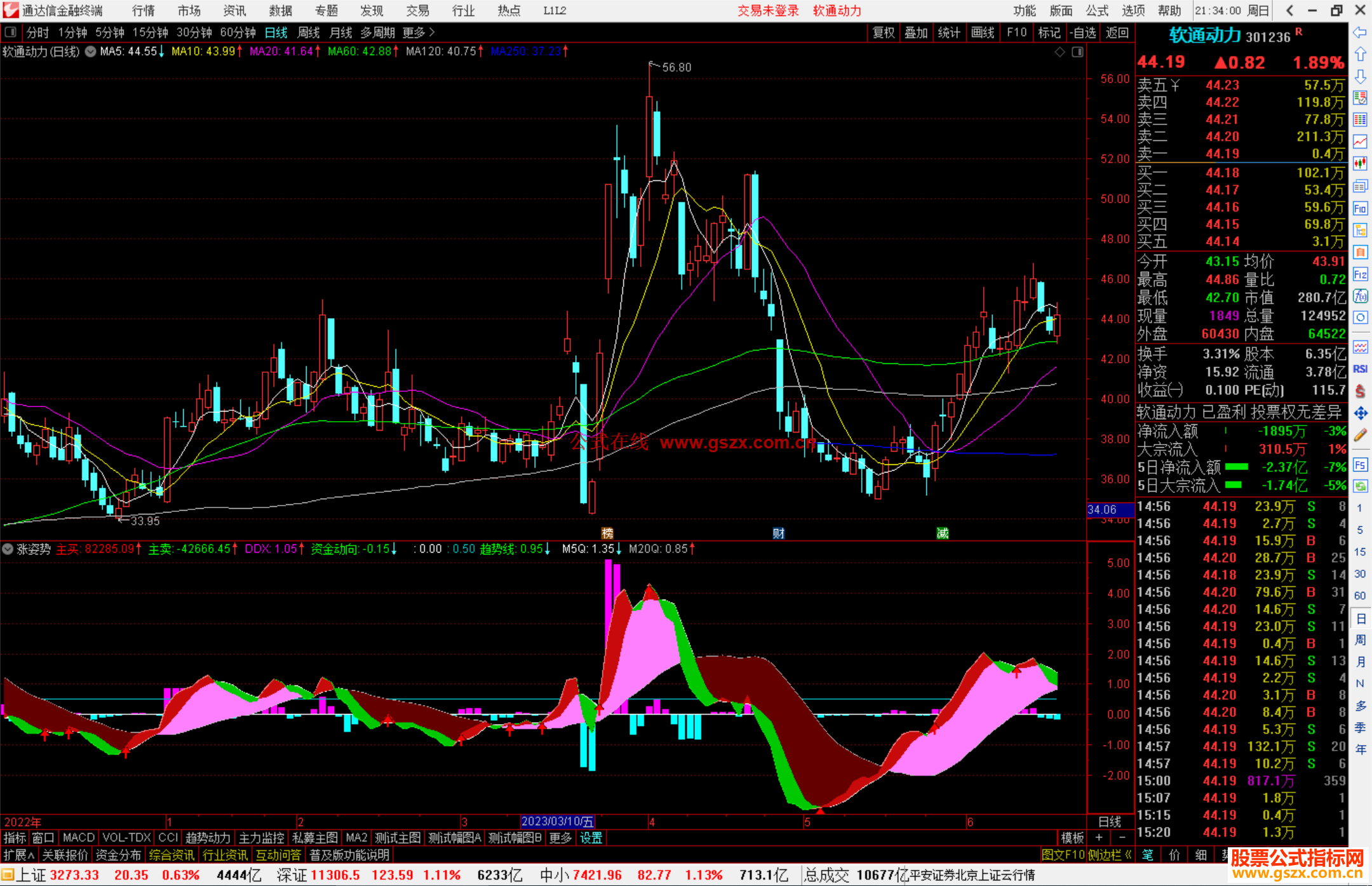Click the blue MA250 legend label
Image resolution: width=1372 pixels, height=886 pixels.
pyautogui.click(x=525, y=51)
